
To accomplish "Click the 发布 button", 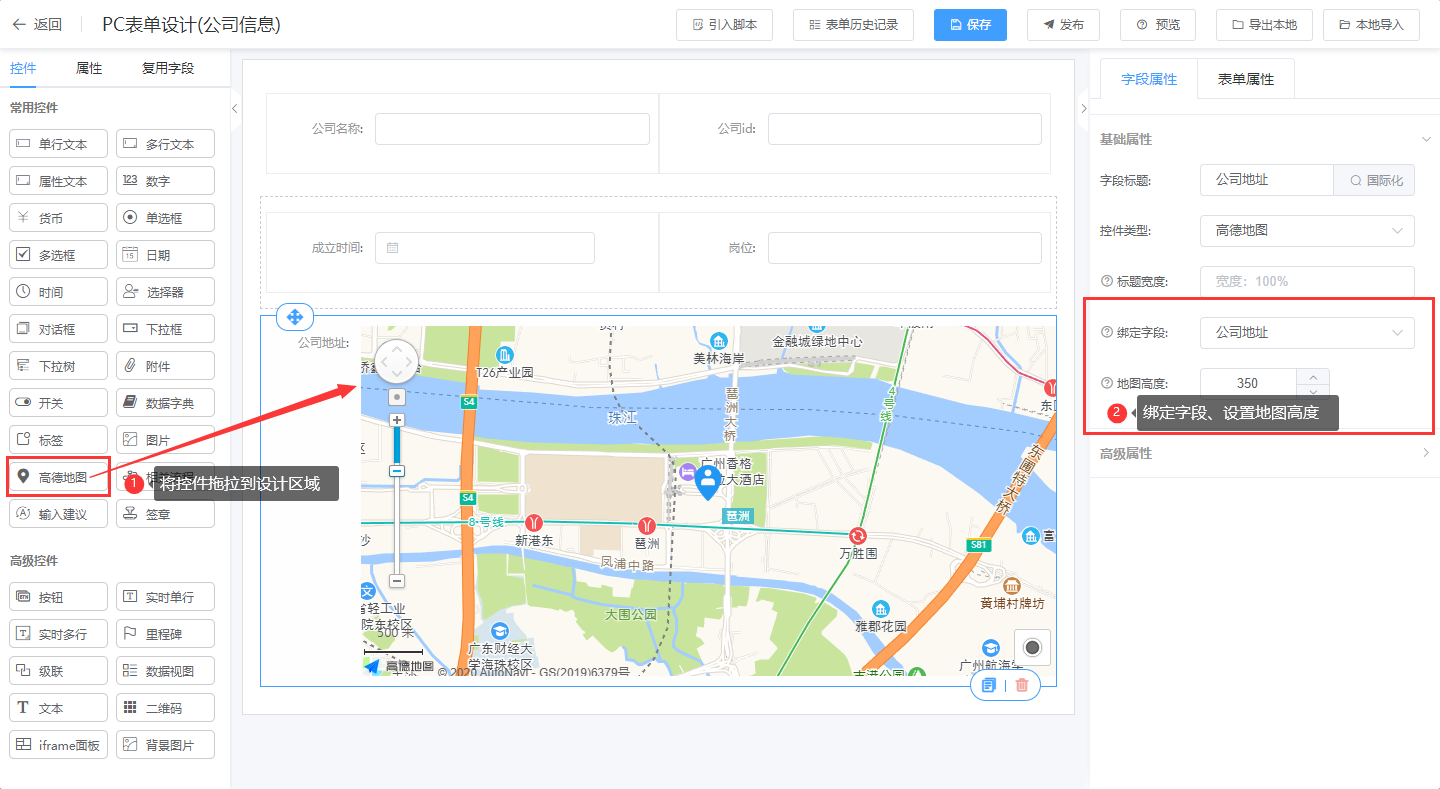I will point(1063,24).
